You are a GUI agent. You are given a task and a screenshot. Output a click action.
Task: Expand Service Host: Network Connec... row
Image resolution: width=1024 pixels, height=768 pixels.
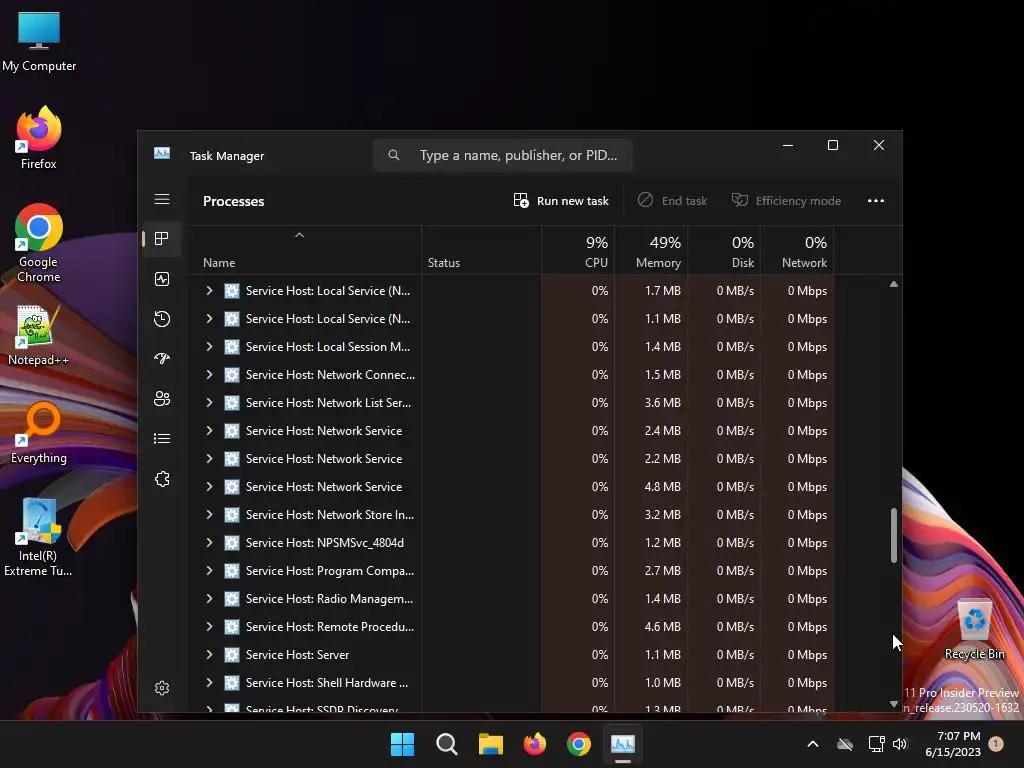209,375
